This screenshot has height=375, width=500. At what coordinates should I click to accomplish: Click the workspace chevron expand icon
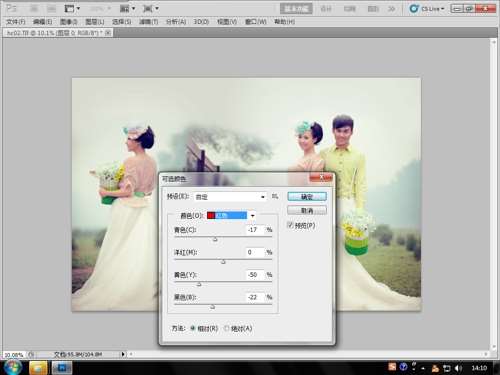[391, 9]
